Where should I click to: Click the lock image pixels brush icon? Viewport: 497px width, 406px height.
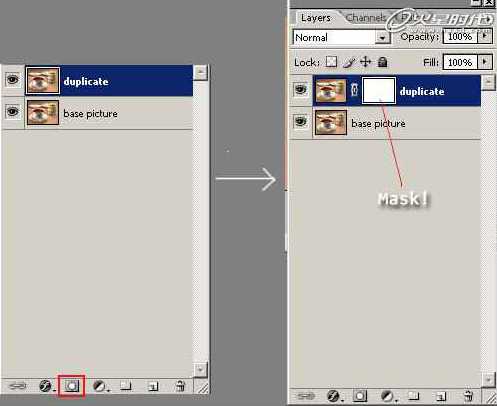coord(349,62)
